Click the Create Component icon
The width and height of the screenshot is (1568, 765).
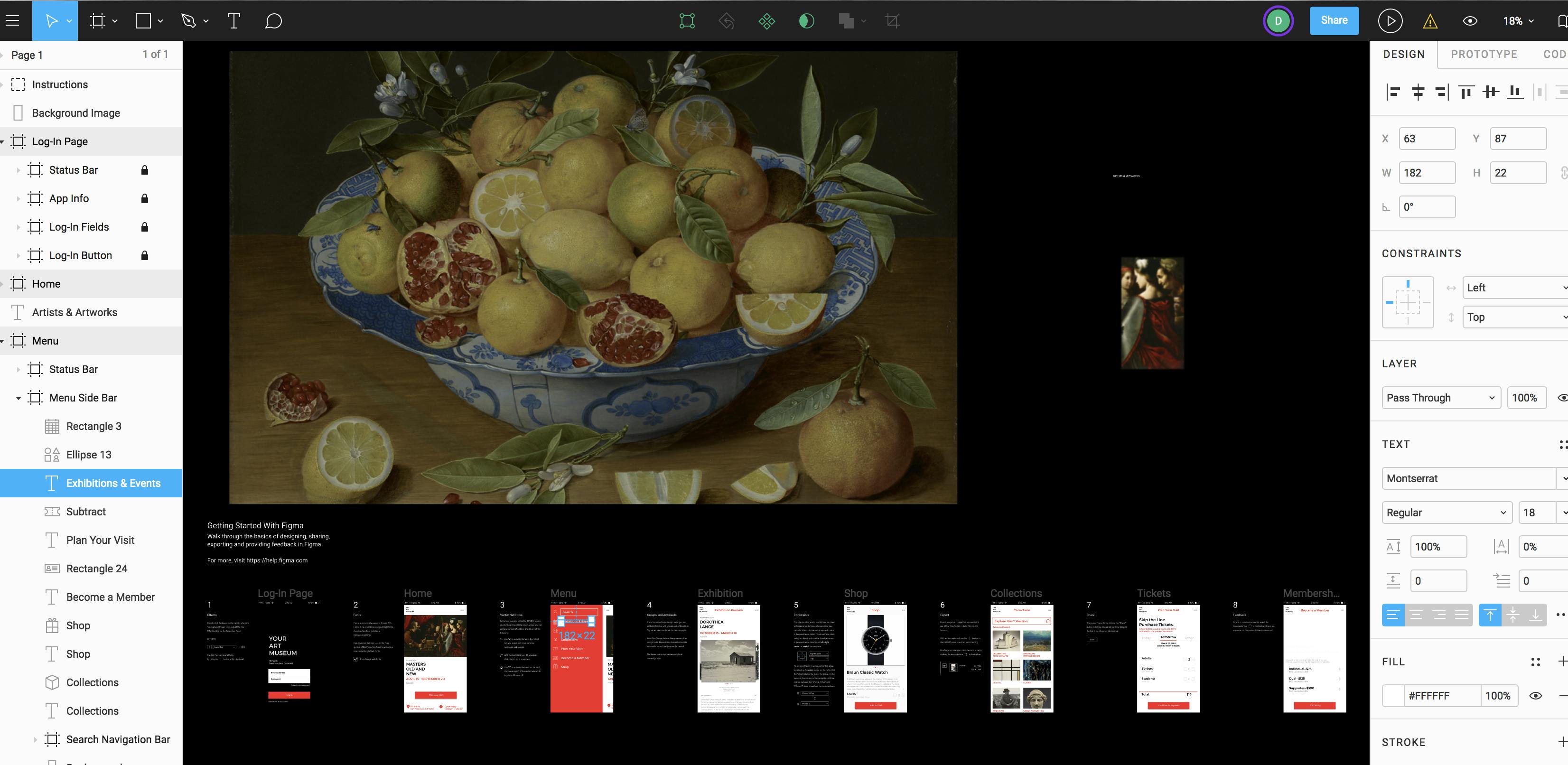(x=766, y=21)
